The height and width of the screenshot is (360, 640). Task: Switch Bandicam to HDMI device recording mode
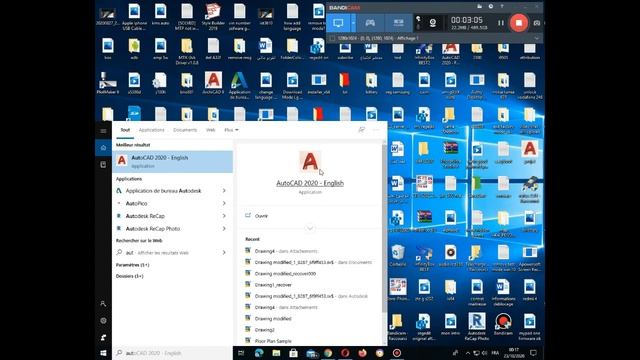click(398, 23)
